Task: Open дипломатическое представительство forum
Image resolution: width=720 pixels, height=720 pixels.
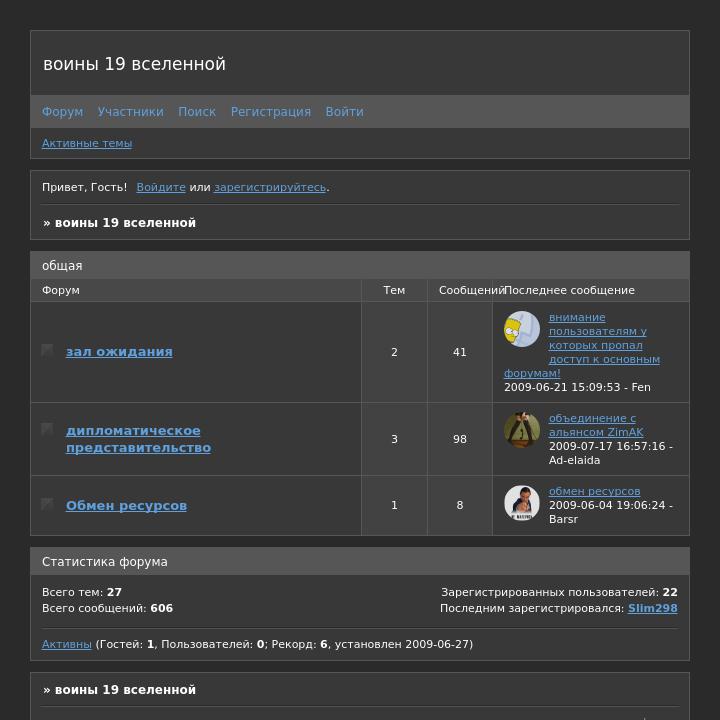Action: [x=138, y=439]
